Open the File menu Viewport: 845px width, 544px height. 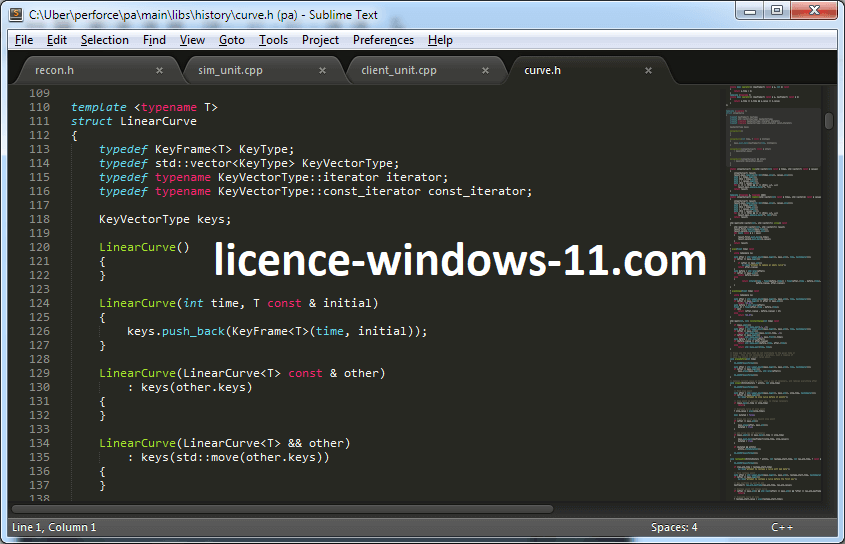(x=24, y=40)
